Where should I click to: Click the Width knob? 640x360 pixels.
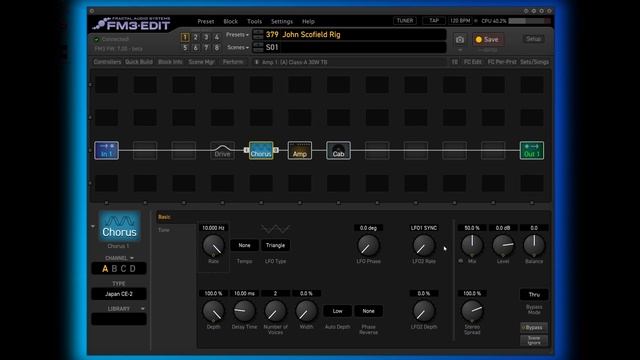306,311
